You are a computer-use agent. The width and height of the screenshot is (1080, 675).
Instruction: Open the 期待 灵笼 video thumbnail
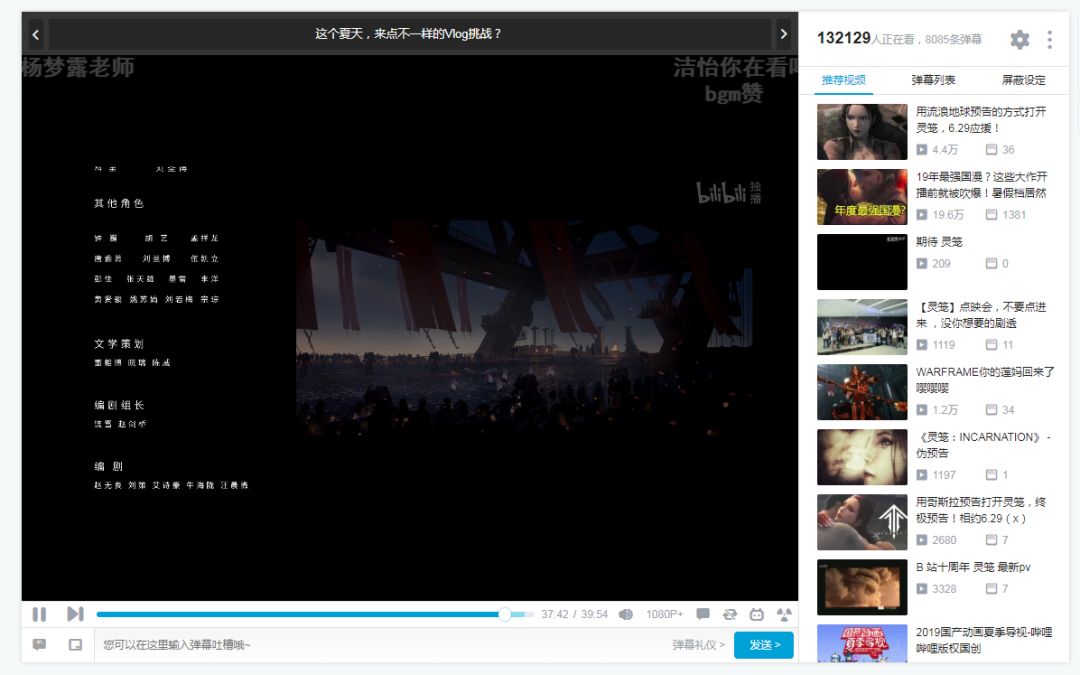tap(862, 262)
